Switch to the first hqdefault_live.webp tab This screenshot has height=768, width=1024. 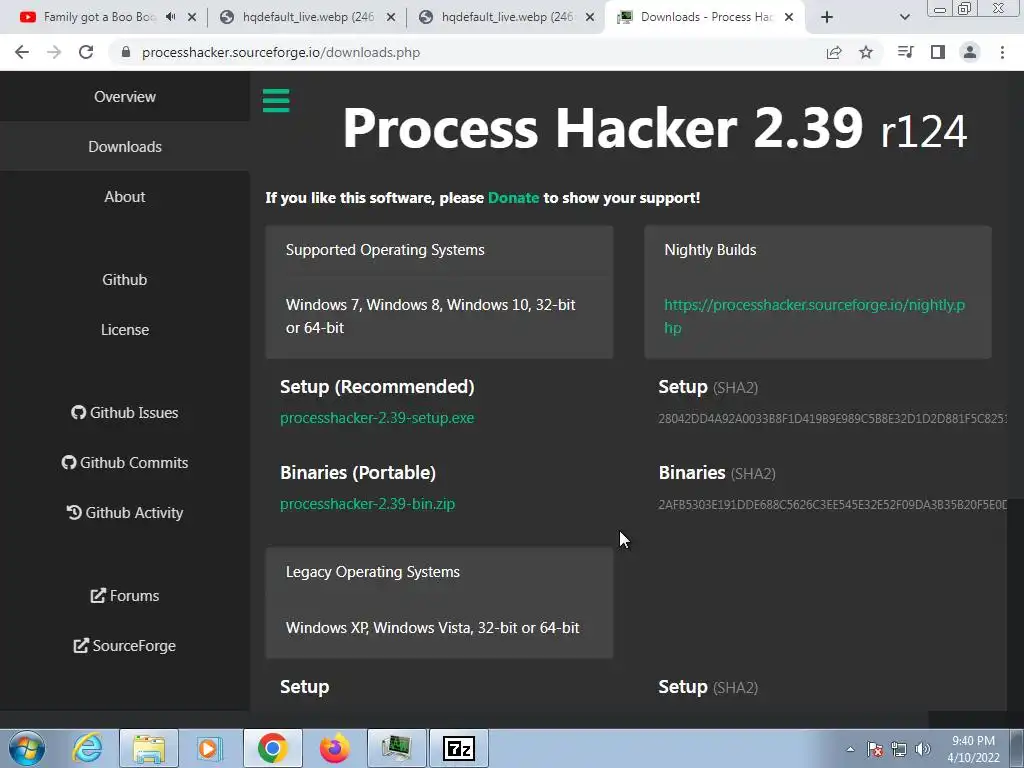coord(308,17)
